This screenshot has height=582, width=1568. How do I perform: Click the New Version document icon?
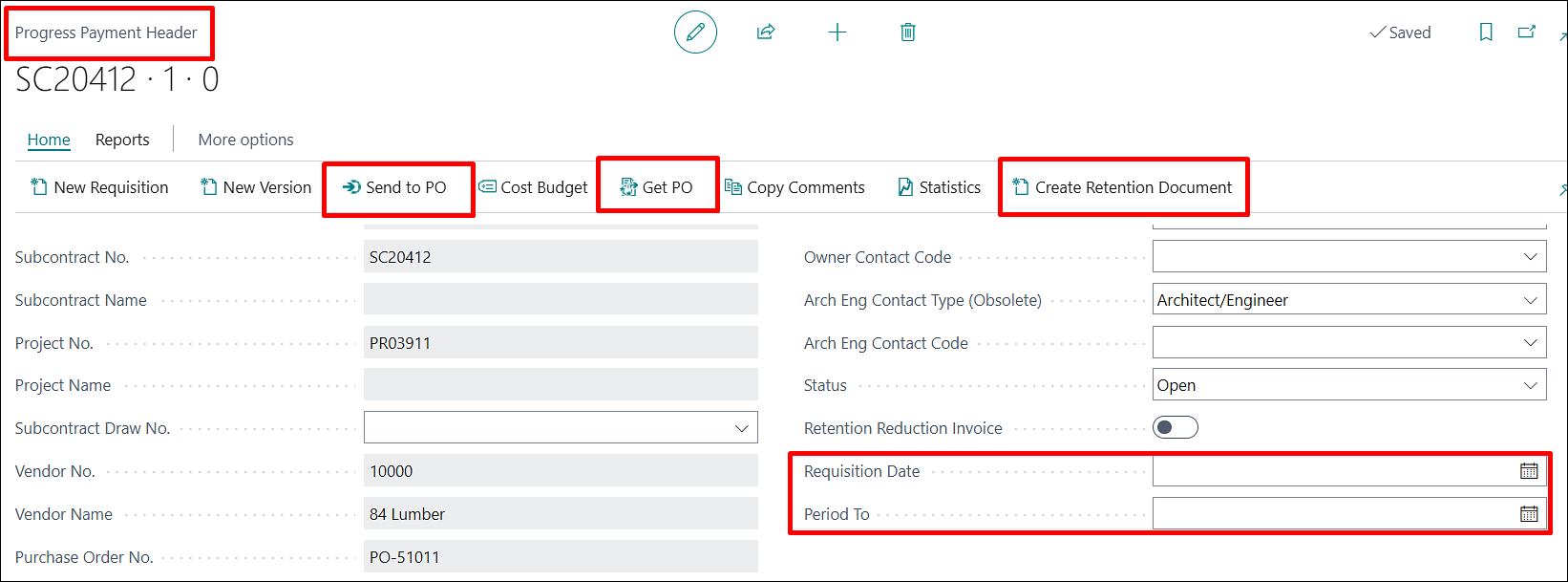click(x=208, y=187)
